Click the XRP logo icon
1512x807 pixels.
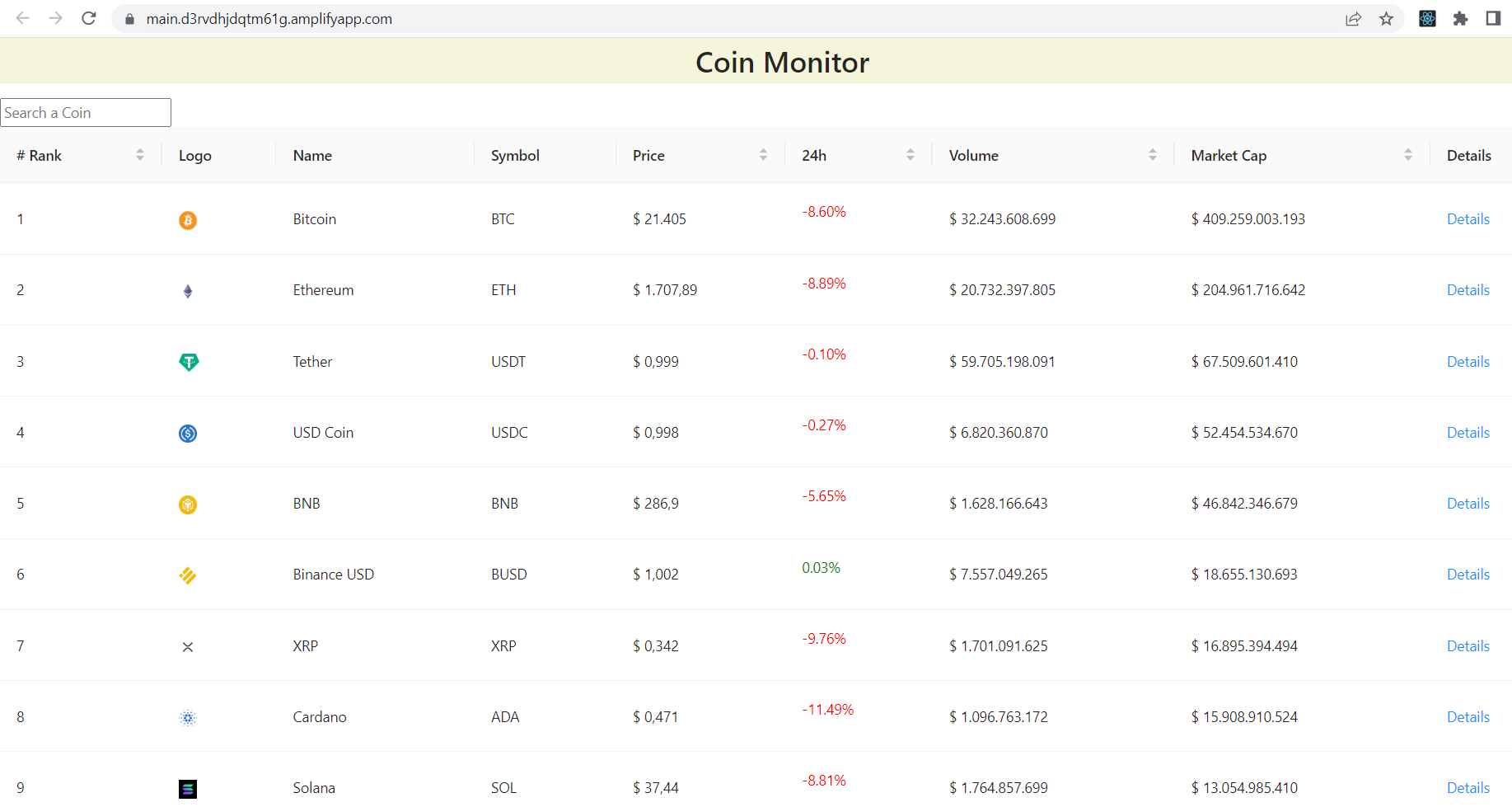187,646
